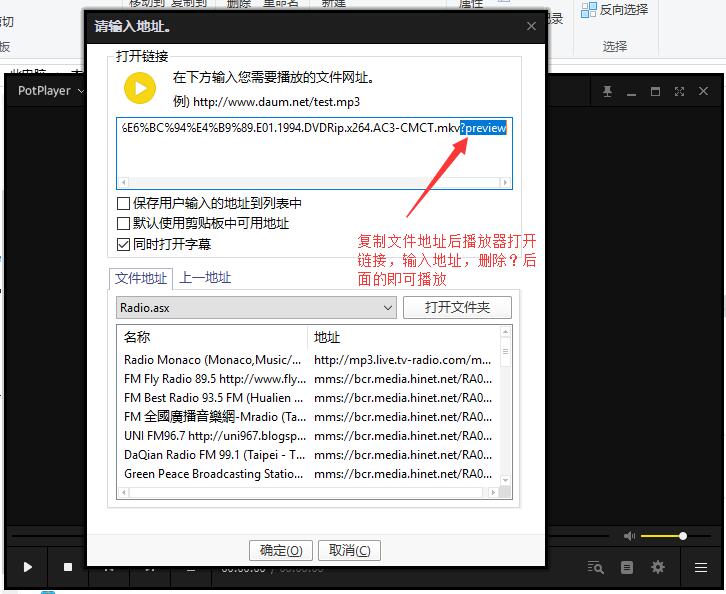Maximize the PotPlayer window
This screenshot has width=726, height=594.
click(655, 91)
